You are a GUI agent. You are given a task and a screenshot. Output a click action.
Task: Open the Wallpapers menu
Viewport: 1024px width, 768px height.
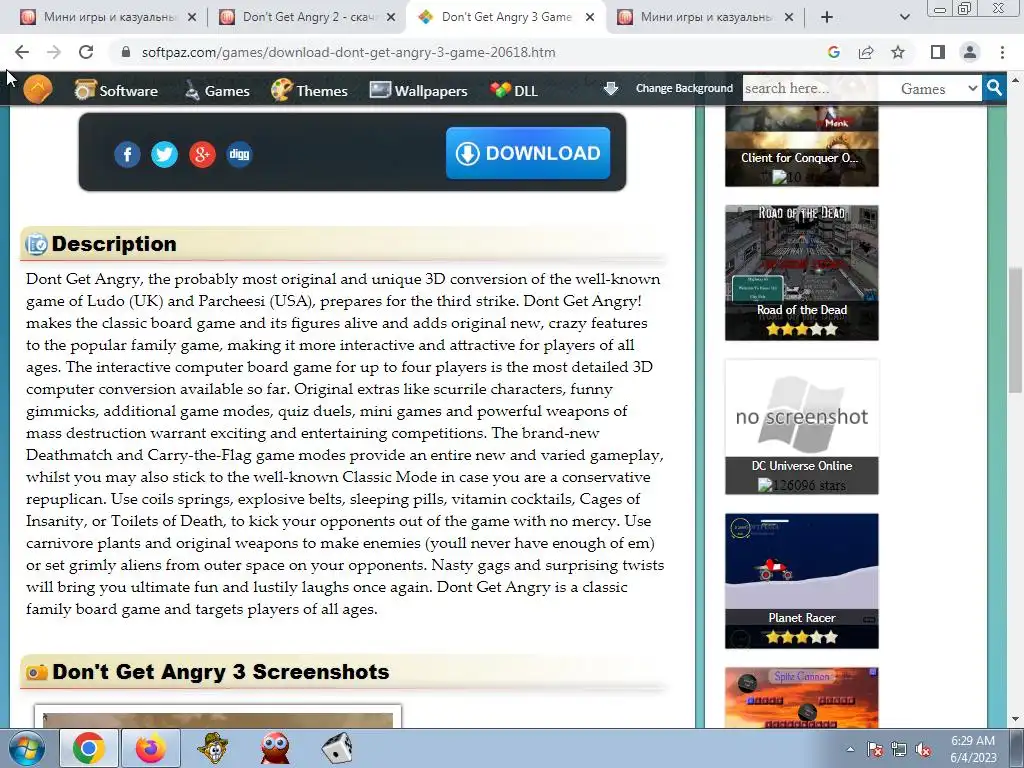pos(419,90)
